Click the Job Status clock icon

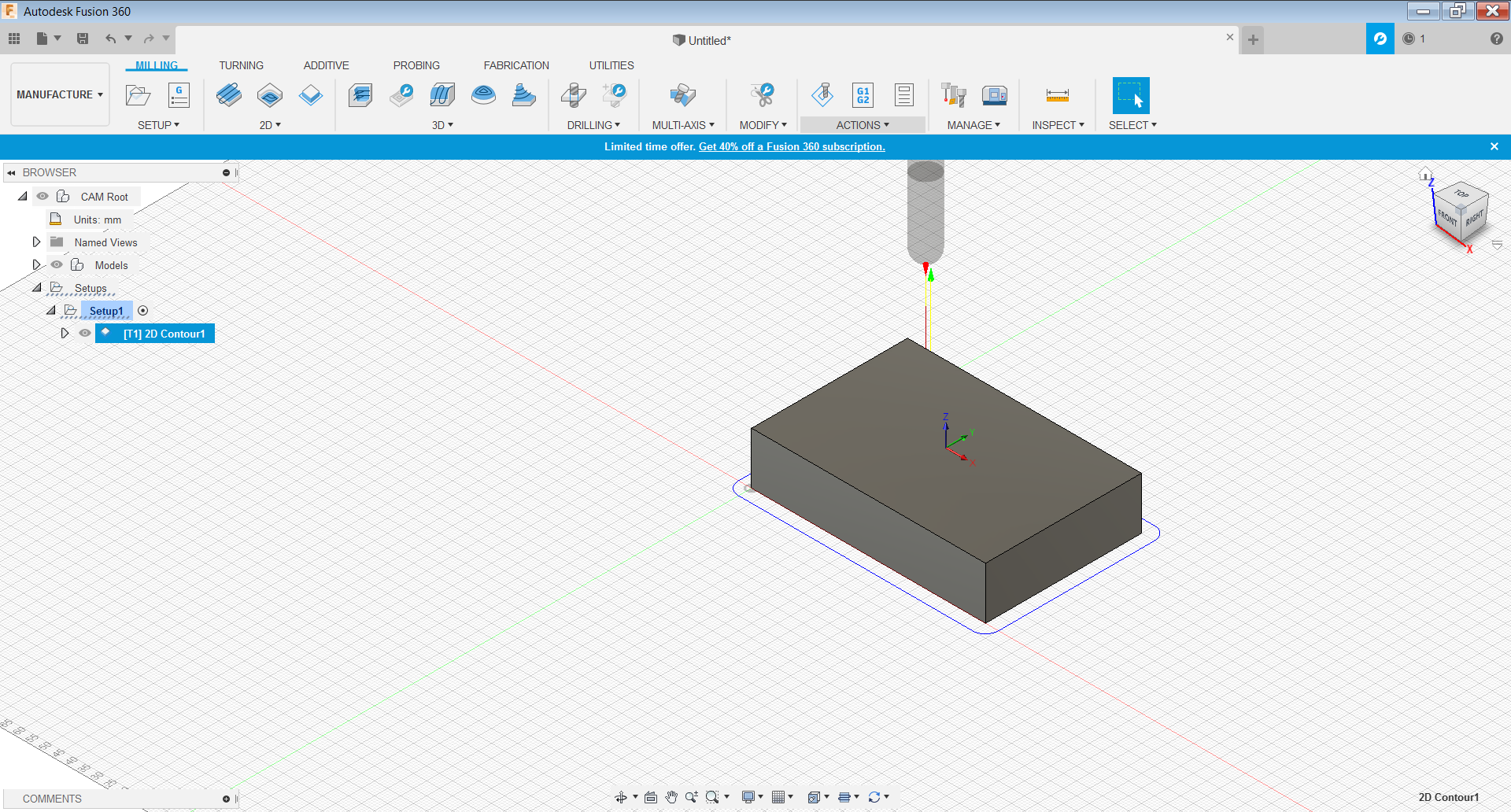coord(1409,39)
